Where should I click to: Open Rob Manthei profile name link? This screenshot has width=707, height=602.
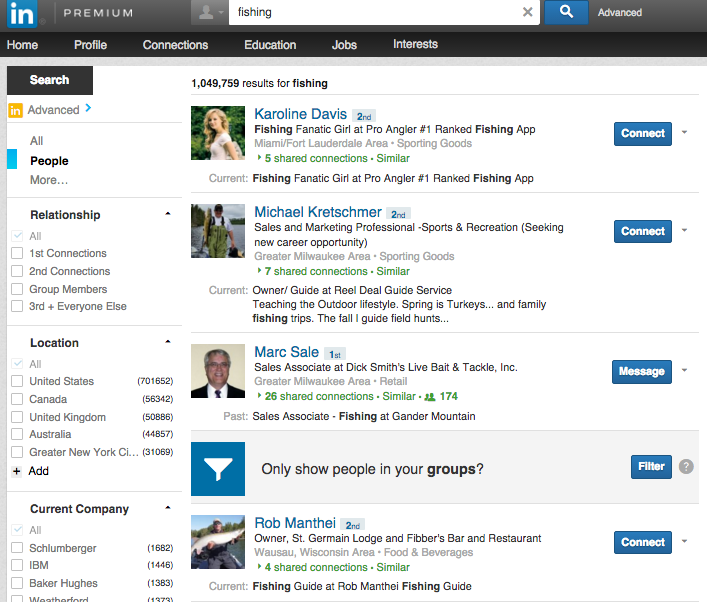click(x=295, y=523)
